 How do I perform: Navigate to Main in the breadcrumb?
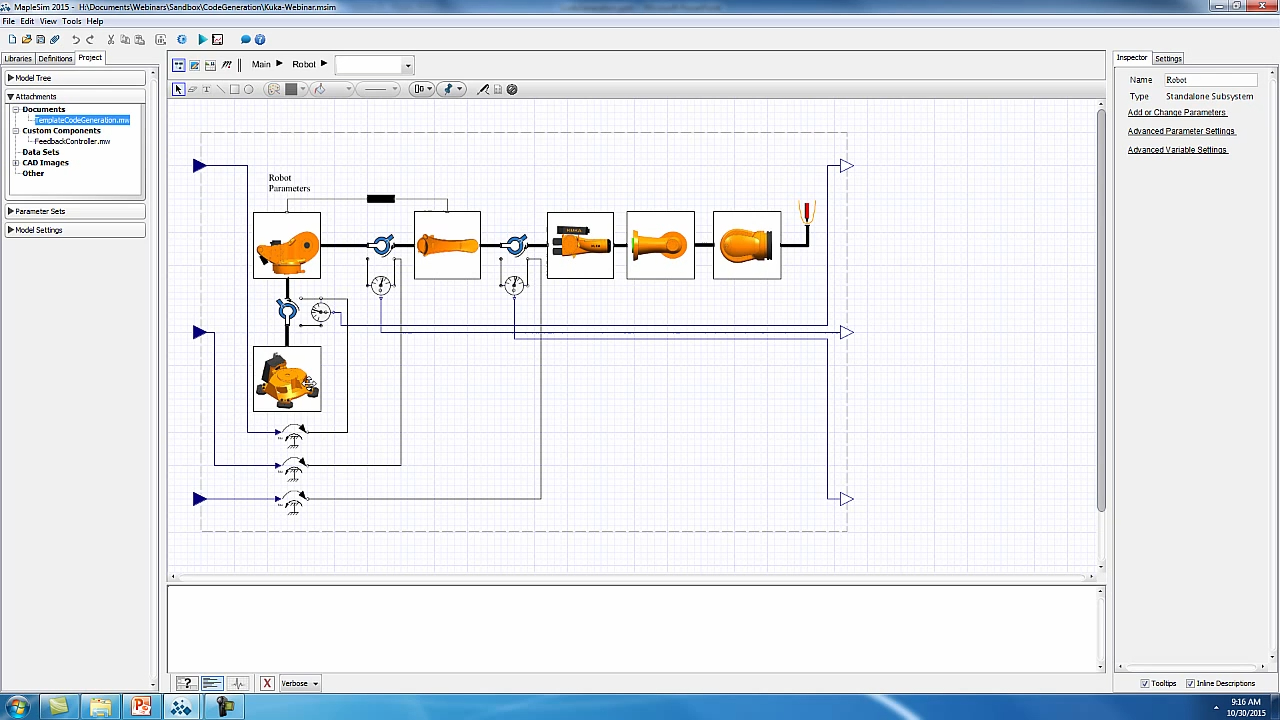(x=261, y=64)
